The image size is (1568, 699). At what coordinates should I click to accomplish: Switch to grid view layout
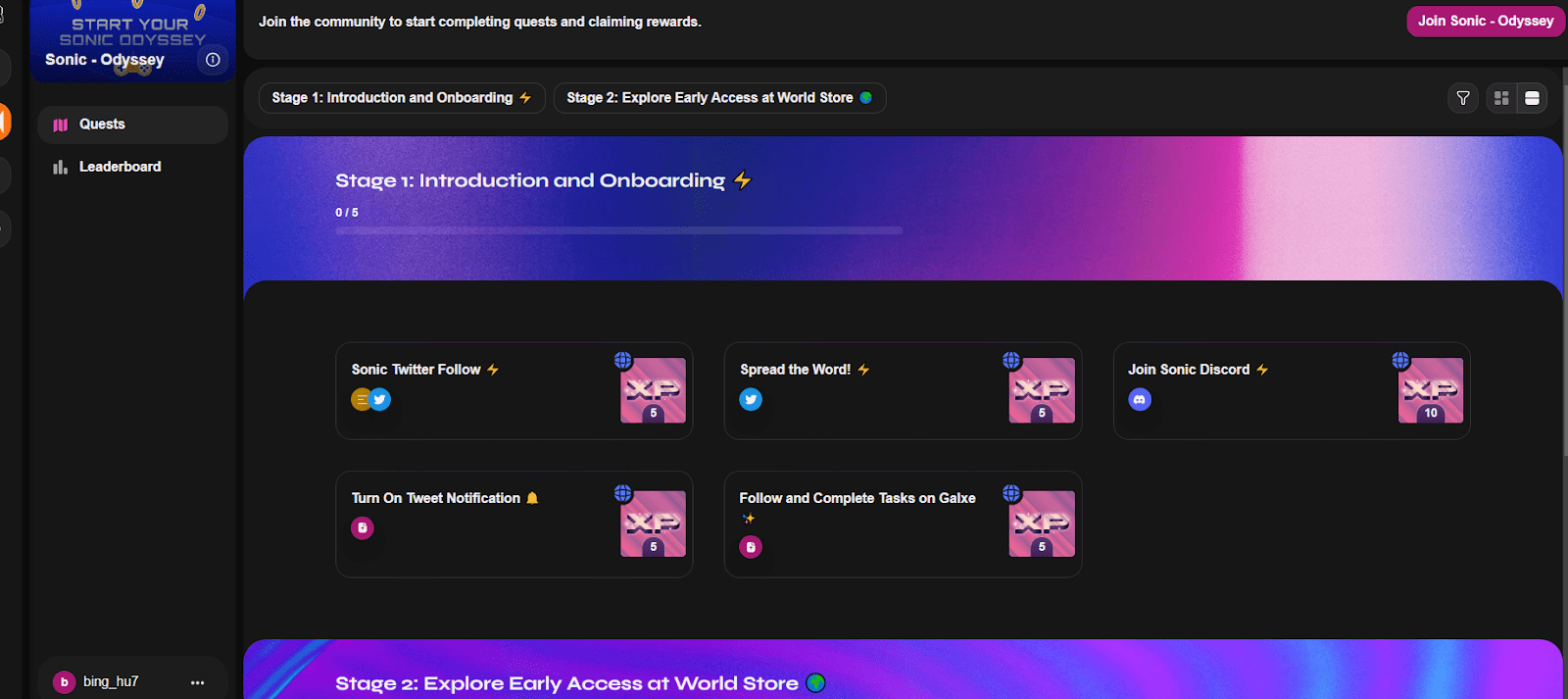pyautogui.click(x=1501, y=98)
